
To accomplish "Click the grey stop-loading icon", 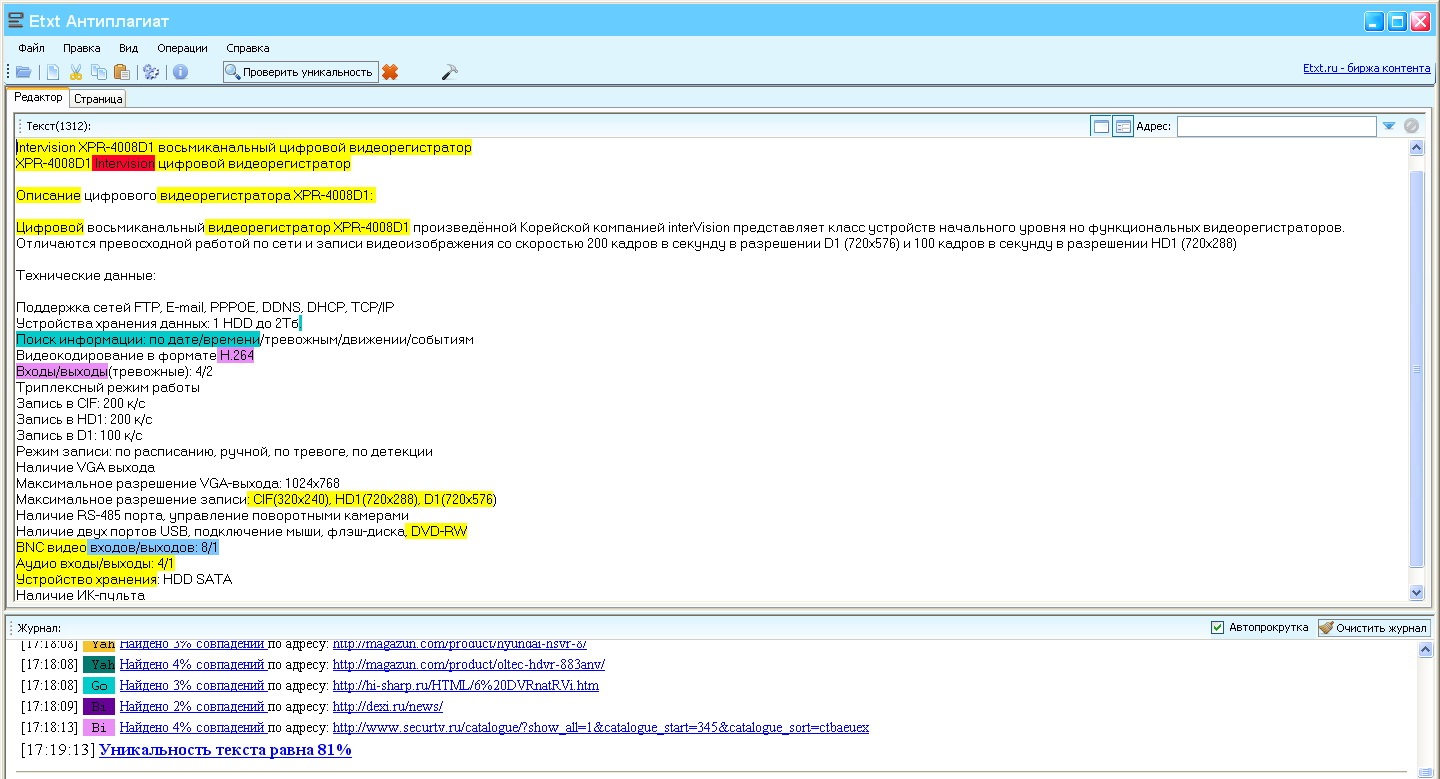I will click(x=1411, y=126).
